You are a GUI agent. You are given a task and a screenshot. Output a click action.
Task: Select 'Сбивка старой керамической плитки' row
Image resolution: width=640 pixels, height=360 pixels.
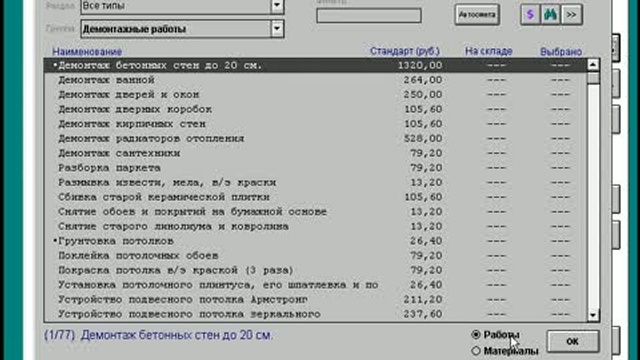[315, 197]
